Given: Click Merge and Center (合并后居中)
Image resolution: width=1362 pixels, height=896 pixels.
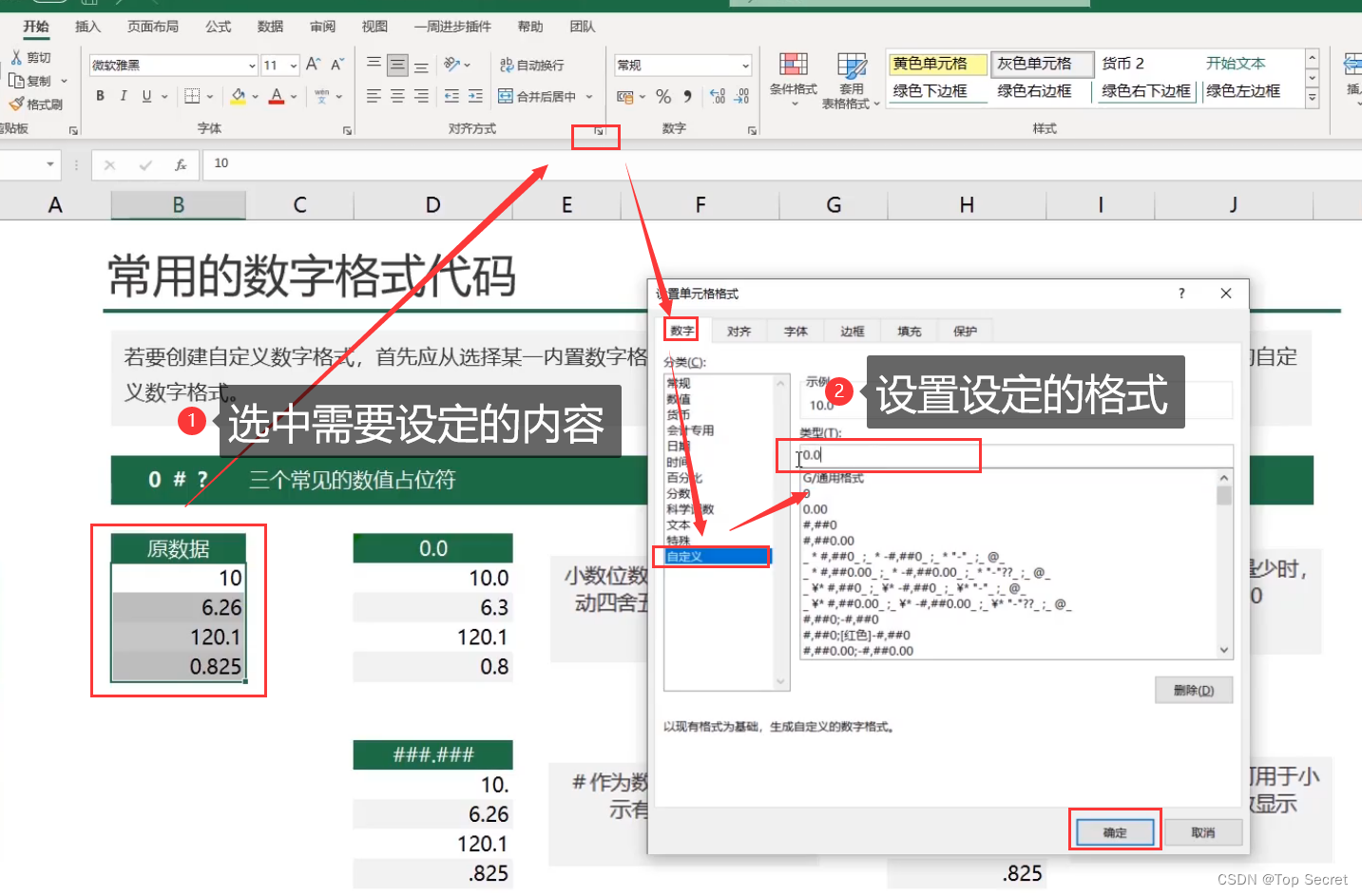Looking at the screenshot, I should [538, 96].
